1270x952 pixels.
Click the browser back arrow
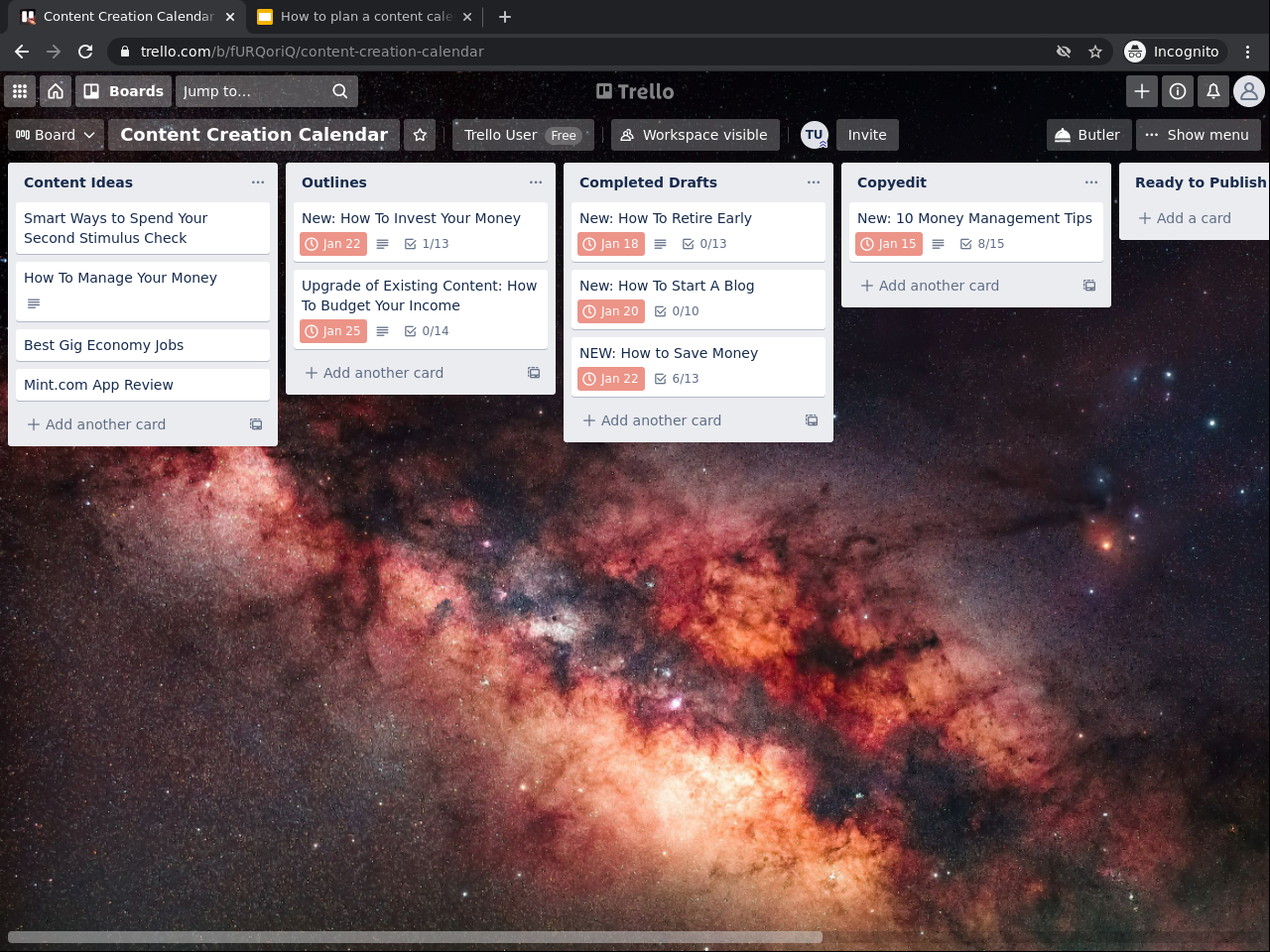point(22,52)
